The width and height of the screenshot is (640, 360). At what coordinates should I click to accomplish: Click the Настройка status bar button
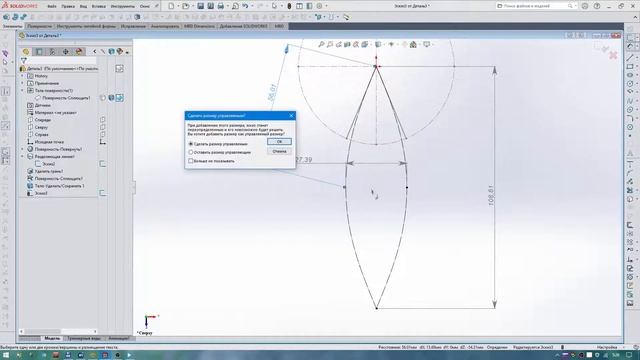(607, 347)
